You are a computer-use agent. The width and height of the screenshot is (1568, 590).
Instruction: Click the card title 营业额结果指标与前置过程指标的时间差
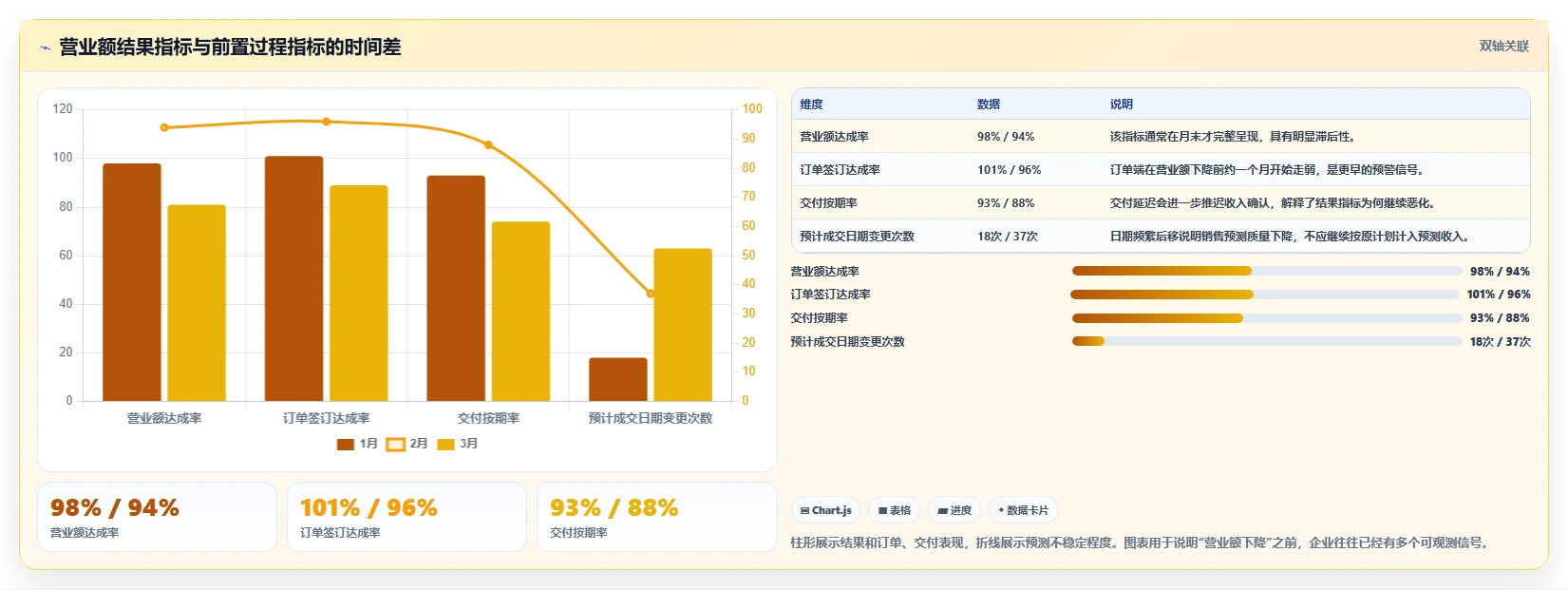click(x=230, y=47)
